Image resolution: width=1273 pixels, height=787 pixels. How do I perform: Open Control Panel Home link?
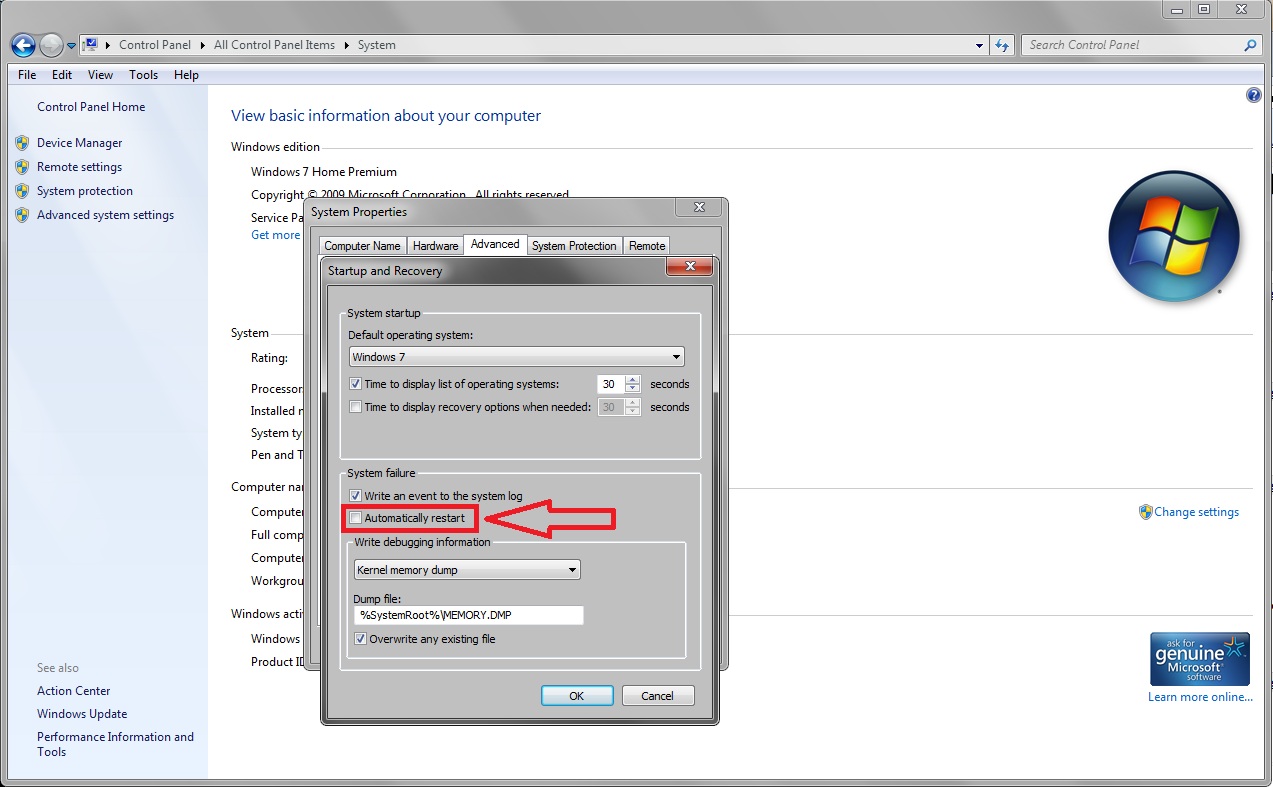pos(91,107)
